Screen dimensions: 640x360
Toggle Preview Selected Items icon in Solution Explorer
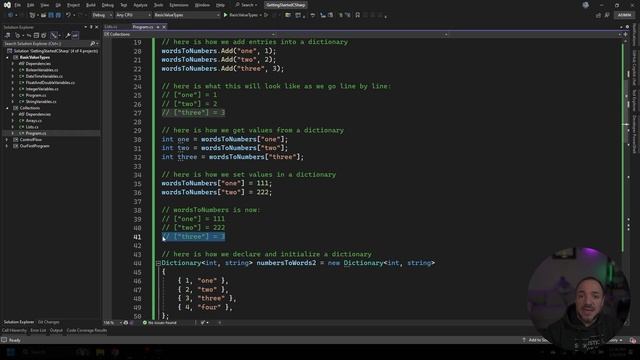tap(75, 36)
